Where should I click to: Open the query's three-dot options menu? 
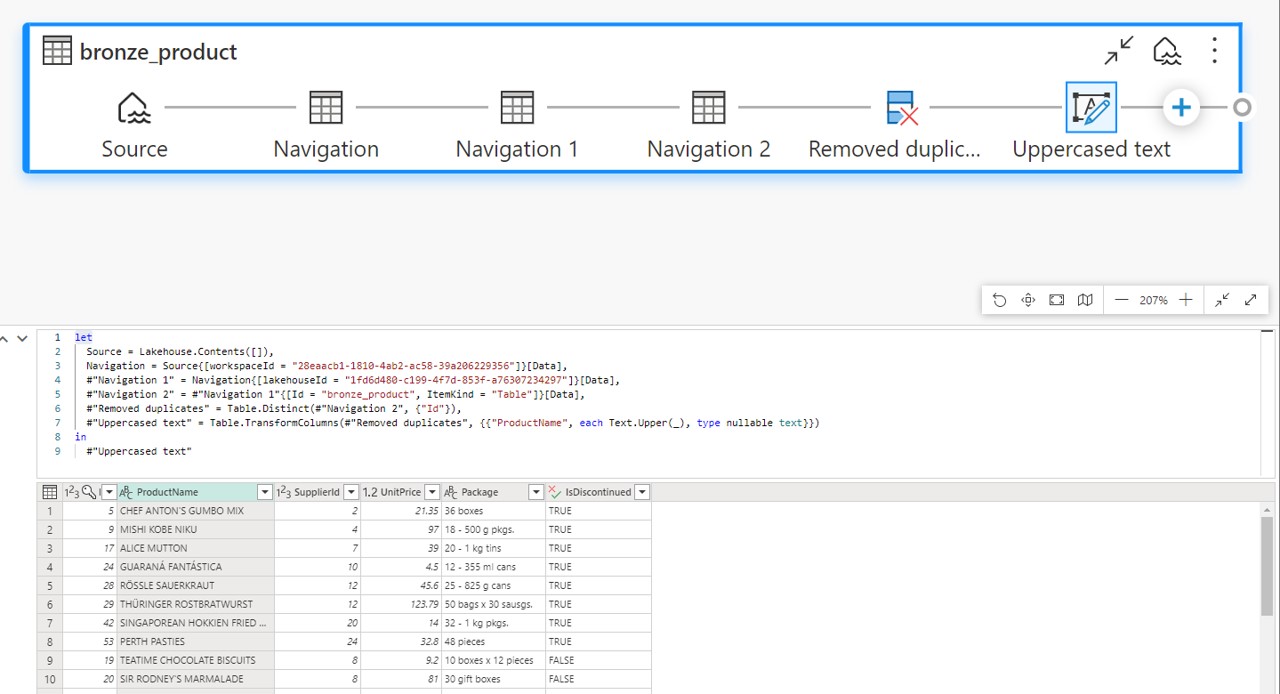[x=1214, y=50]
